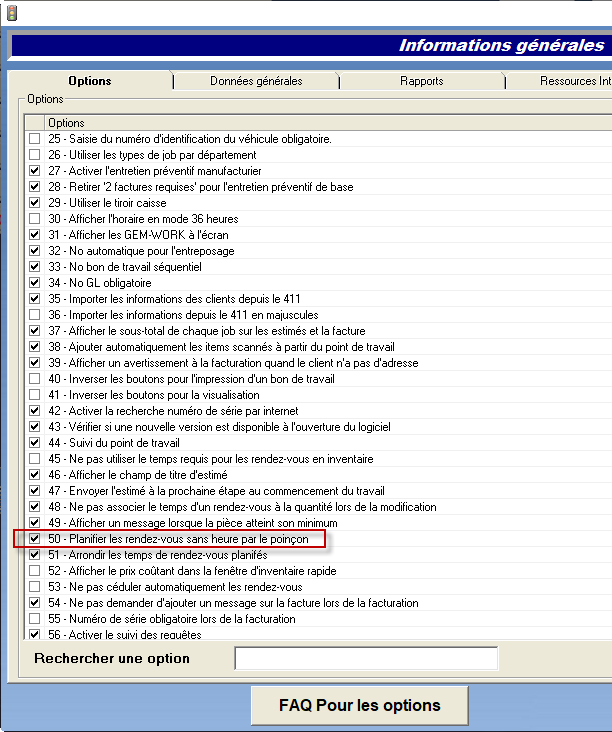Select the Options tab
This screenshot has height=732, width=612.
tap(90, 81)
